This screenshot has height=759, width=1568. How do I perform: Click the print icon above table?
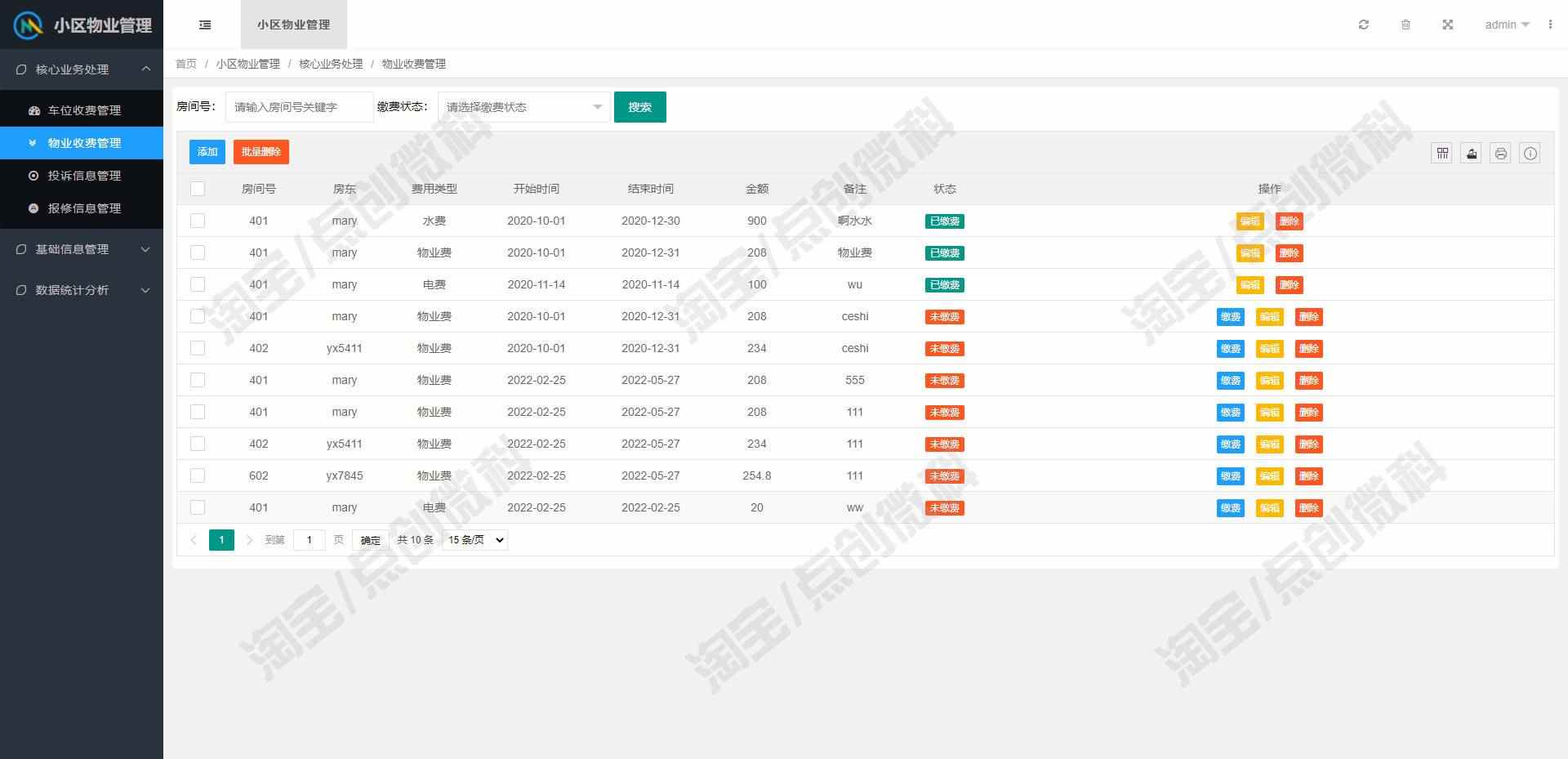click(x=1500, y=153)
